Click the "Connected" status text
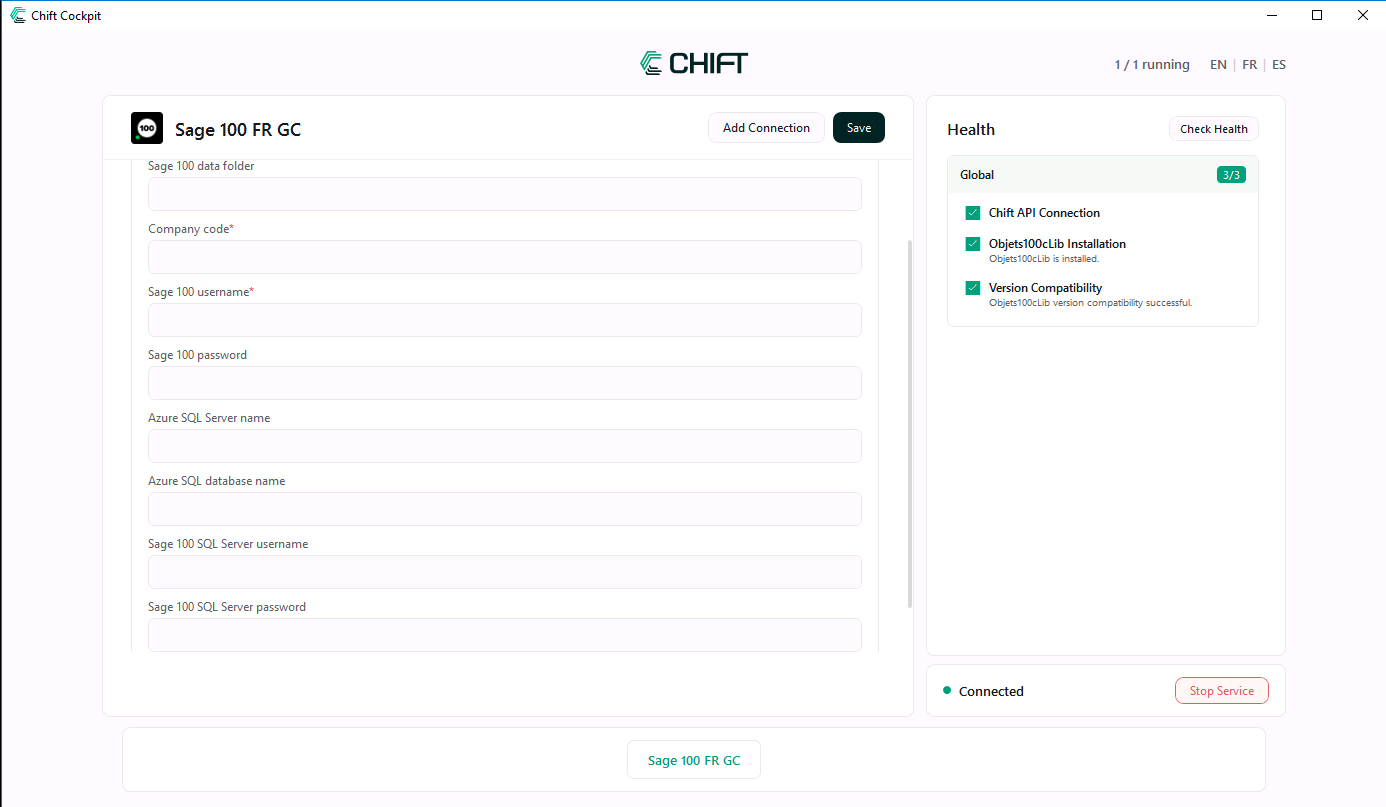 coord(991,691)
